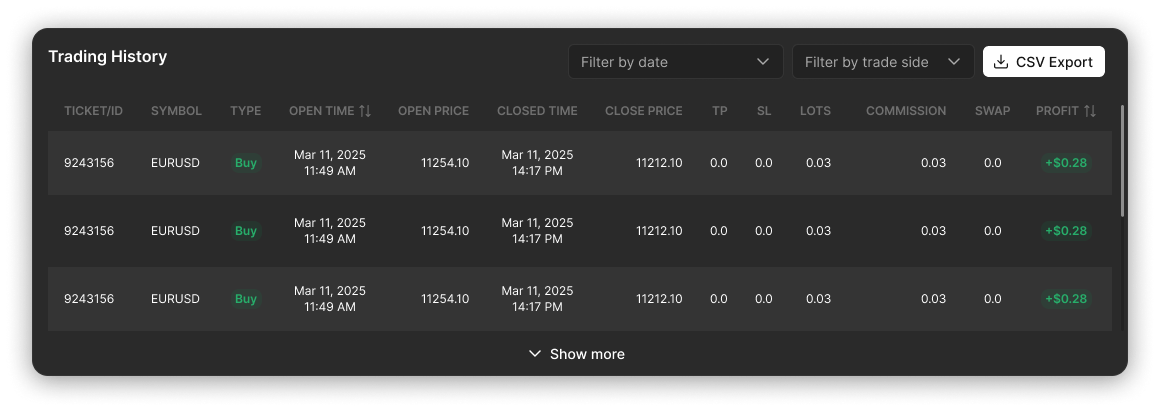Click the Ticket/ID column header
This screenshot has height=412, width=1160.
point(93,111)
